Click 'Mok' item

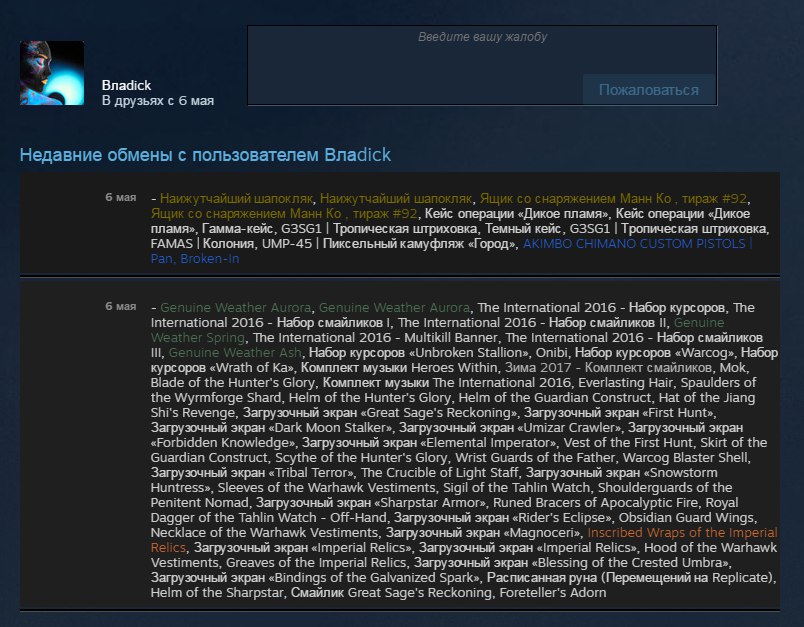point(733,368)
